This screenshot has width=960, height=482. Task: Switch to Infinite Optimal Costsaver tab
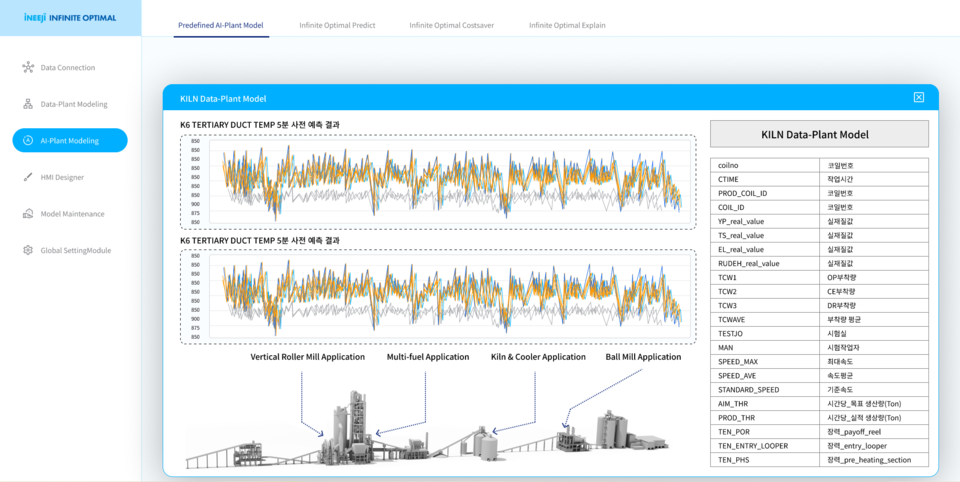pyautogui.click(x=452, y=26)
